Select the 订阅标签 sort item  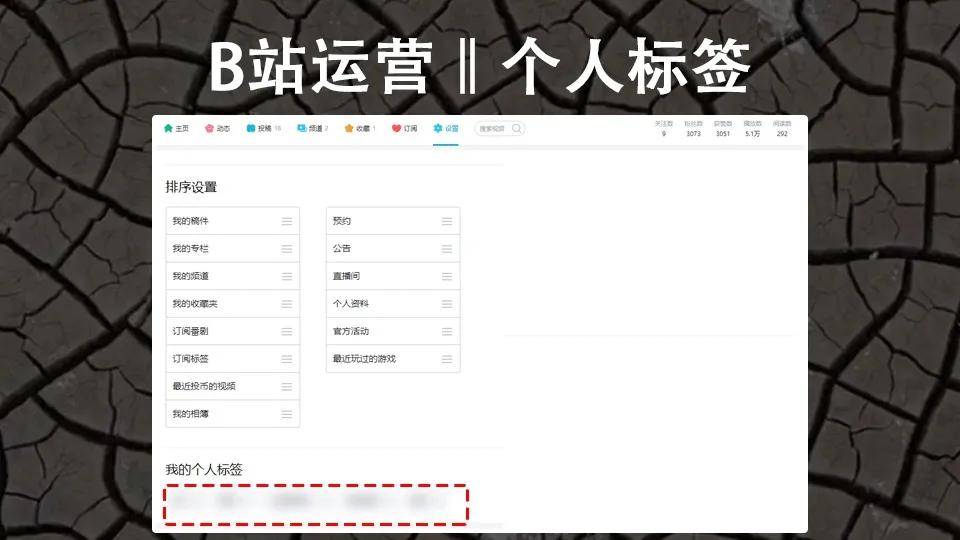pos(233,359)
